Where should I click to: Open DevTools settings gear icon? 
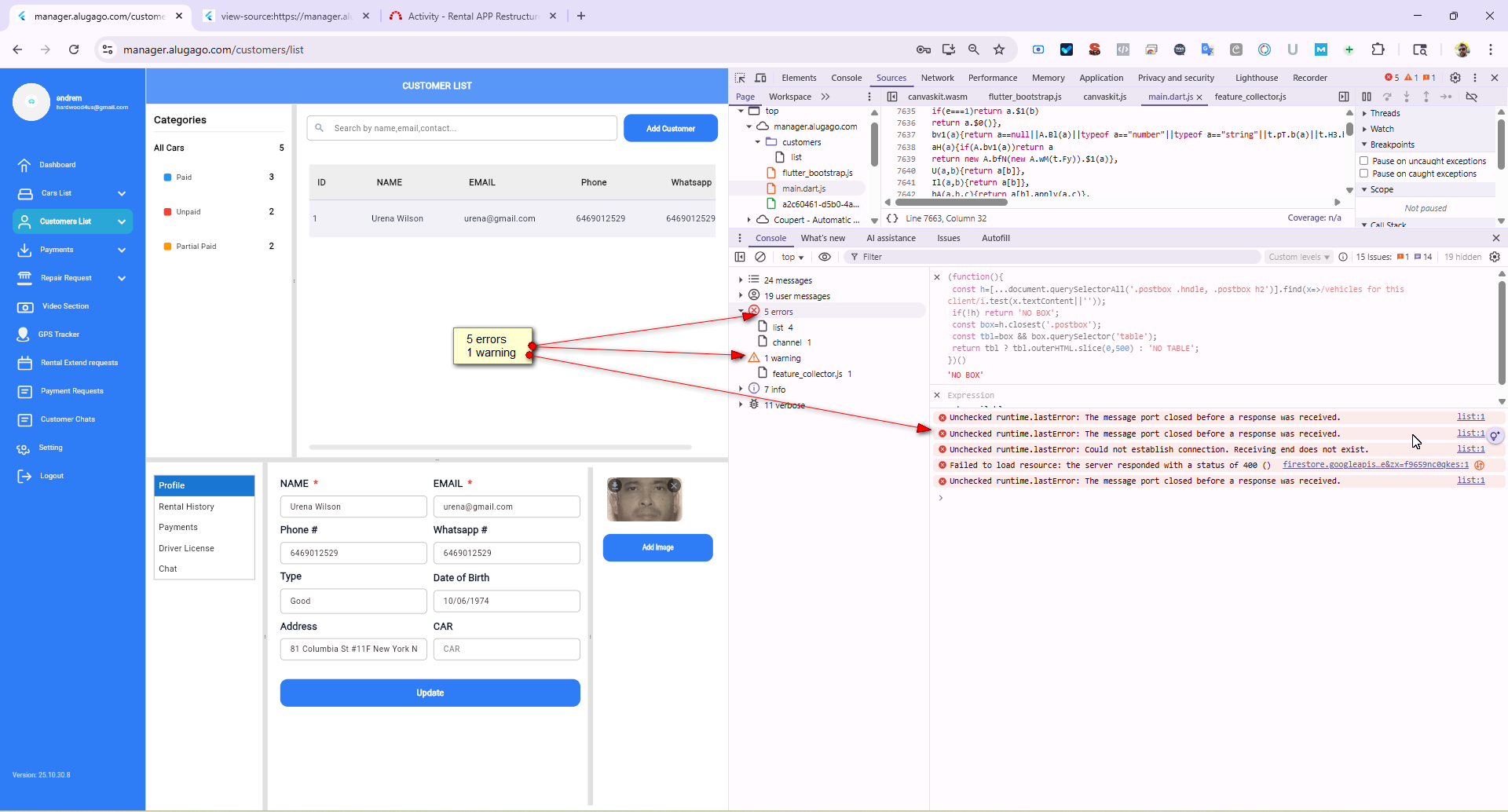click(x=1455, y=78)
